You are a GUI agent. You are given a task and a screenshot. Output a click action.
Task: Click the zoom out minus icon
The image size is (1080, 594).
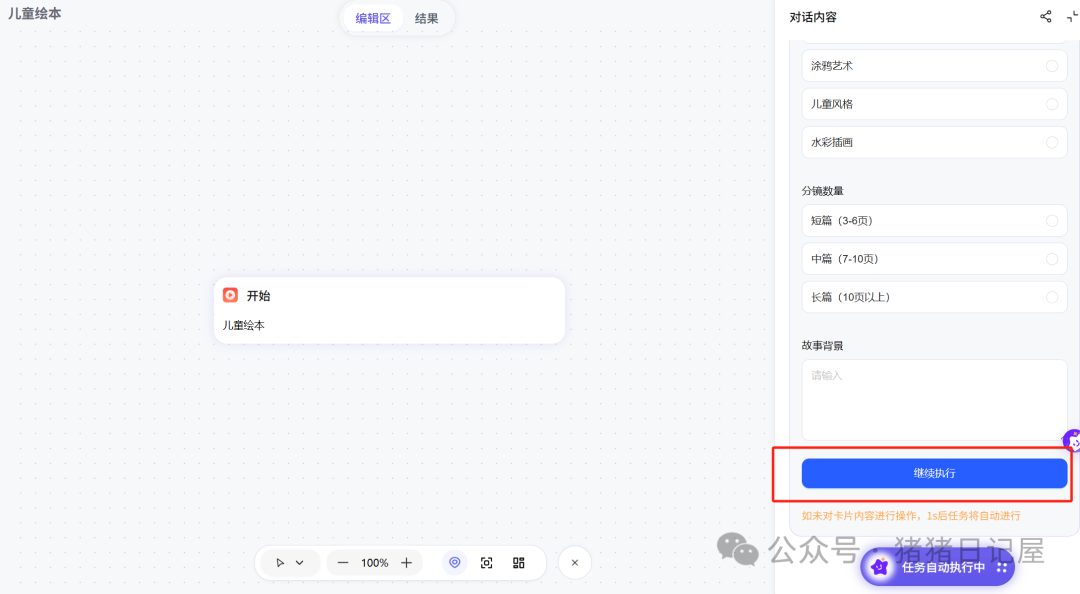point(345,562)
